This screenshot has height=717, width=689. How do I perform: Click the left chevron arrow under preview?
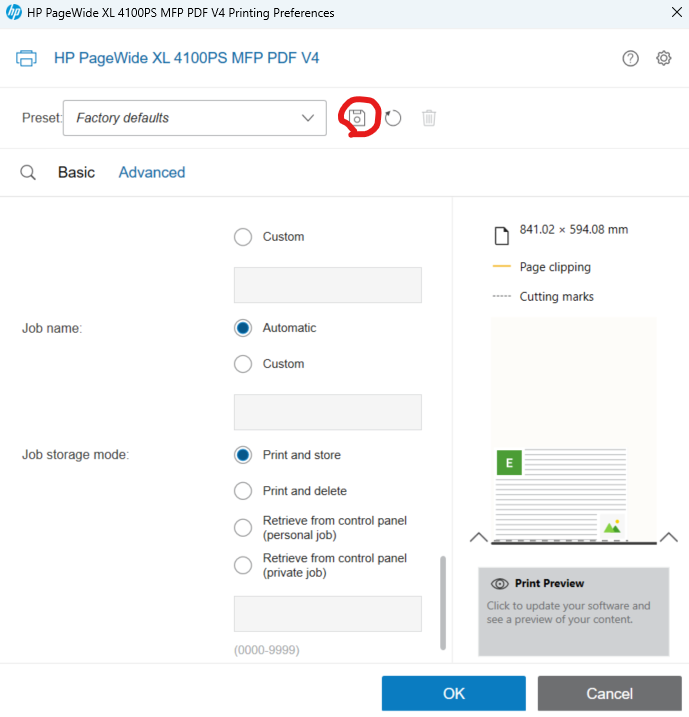(x=479, y=537)
